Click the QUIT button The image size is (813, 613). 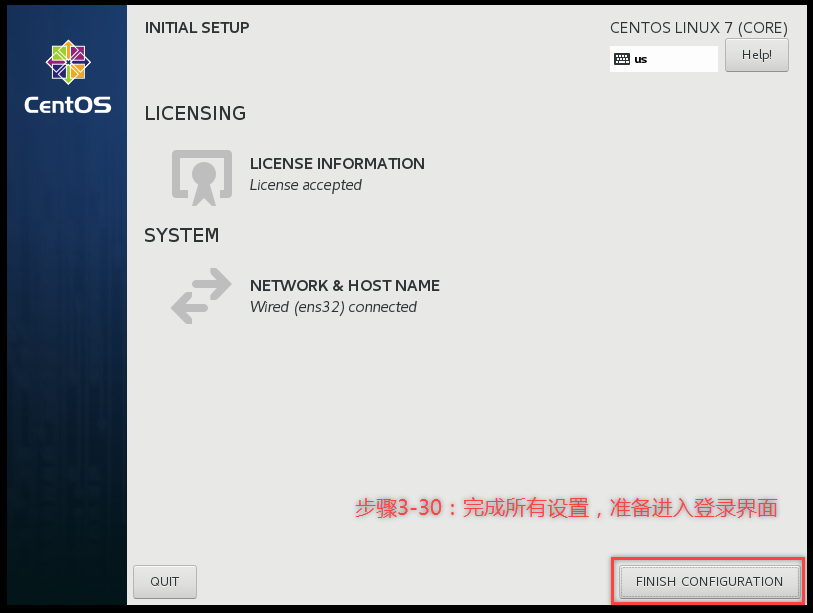(165, 581)
